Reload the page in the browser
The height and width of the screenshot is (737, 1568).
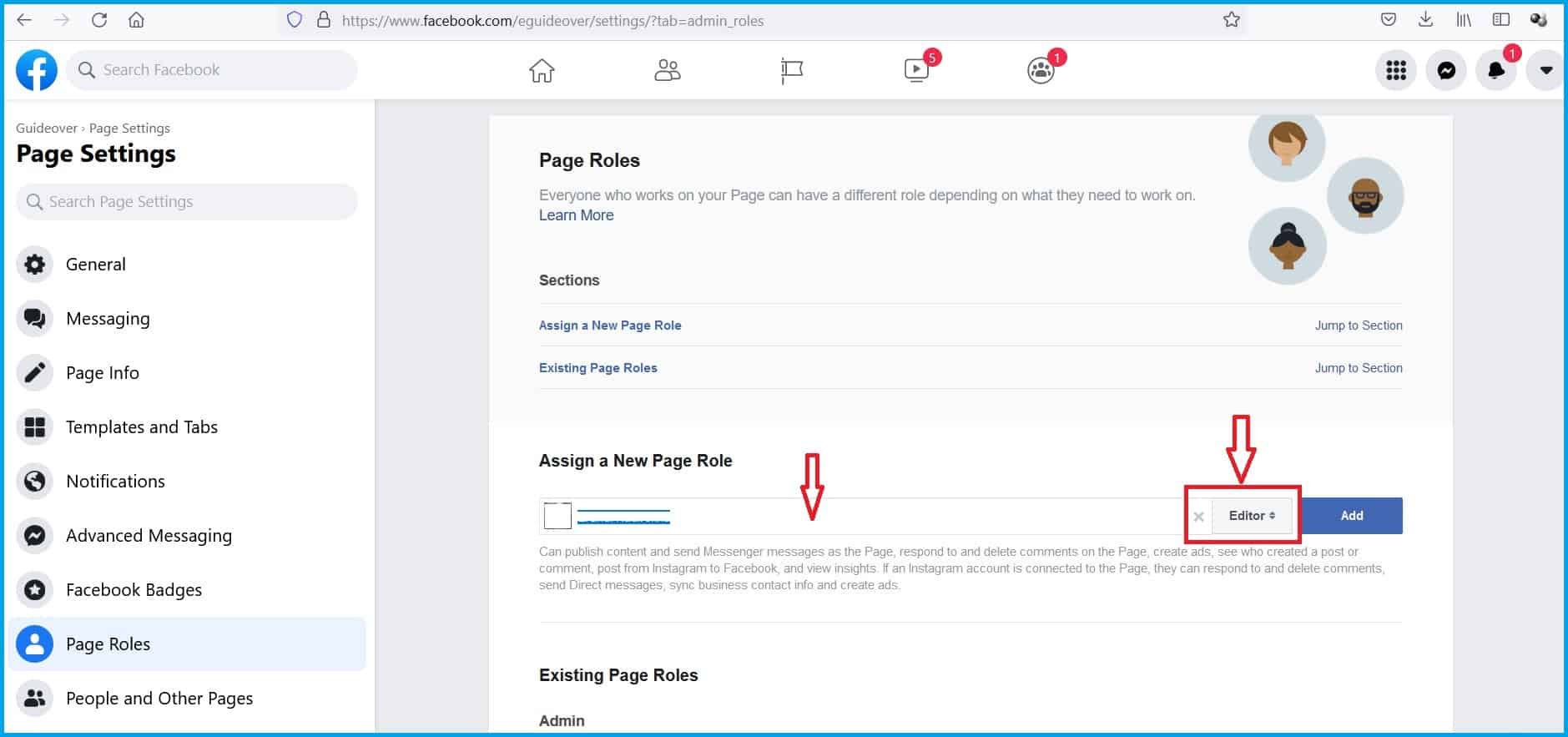[99, 20]
